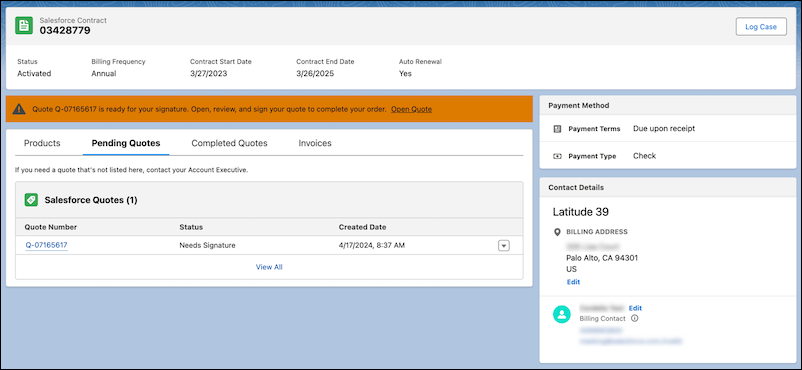
Task: Click the contract end date 3/26/2025
Action: pos(315,73)
